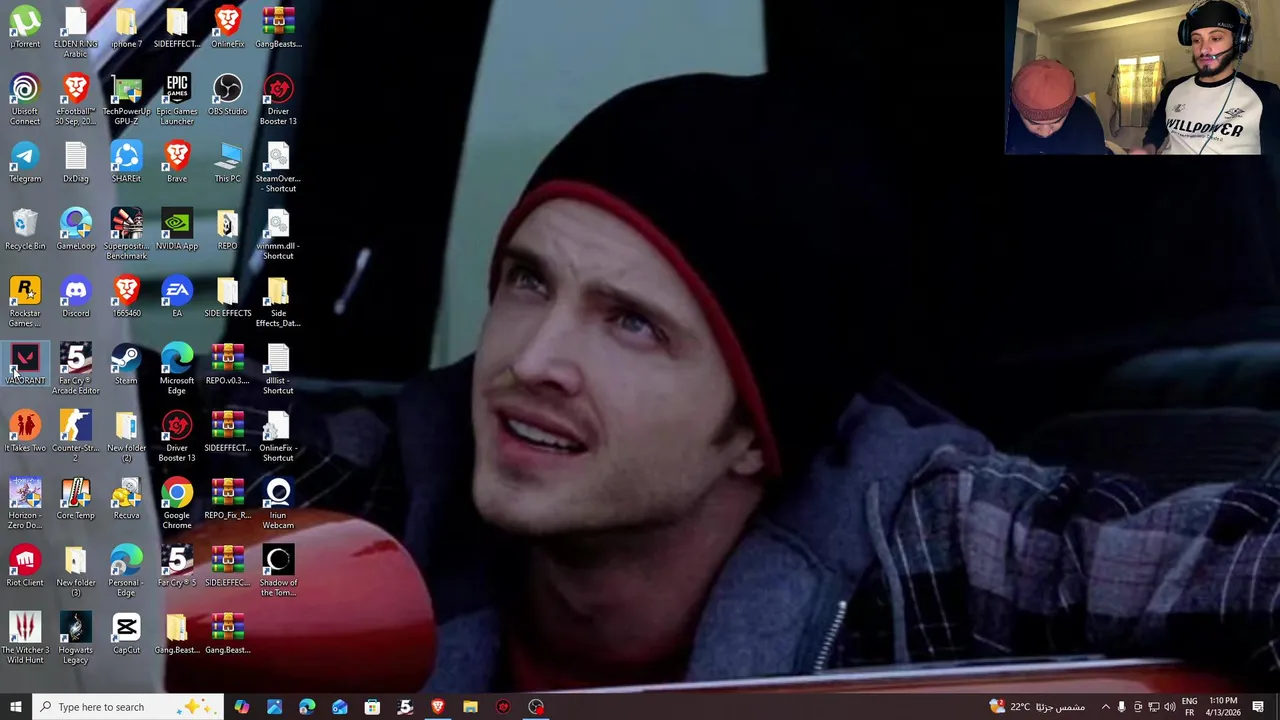Open the Photos app in the taskbar

point(274,707)
